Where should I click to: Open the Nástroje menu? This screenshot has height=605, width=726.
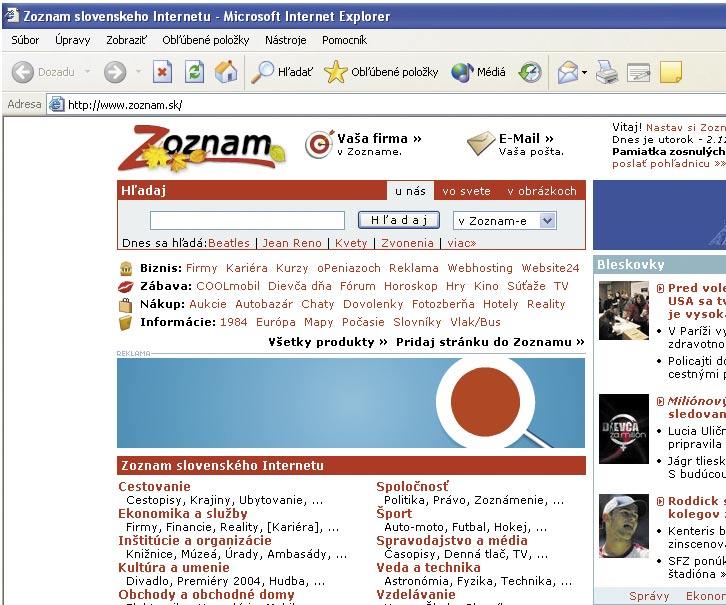[x=286, y=40]
